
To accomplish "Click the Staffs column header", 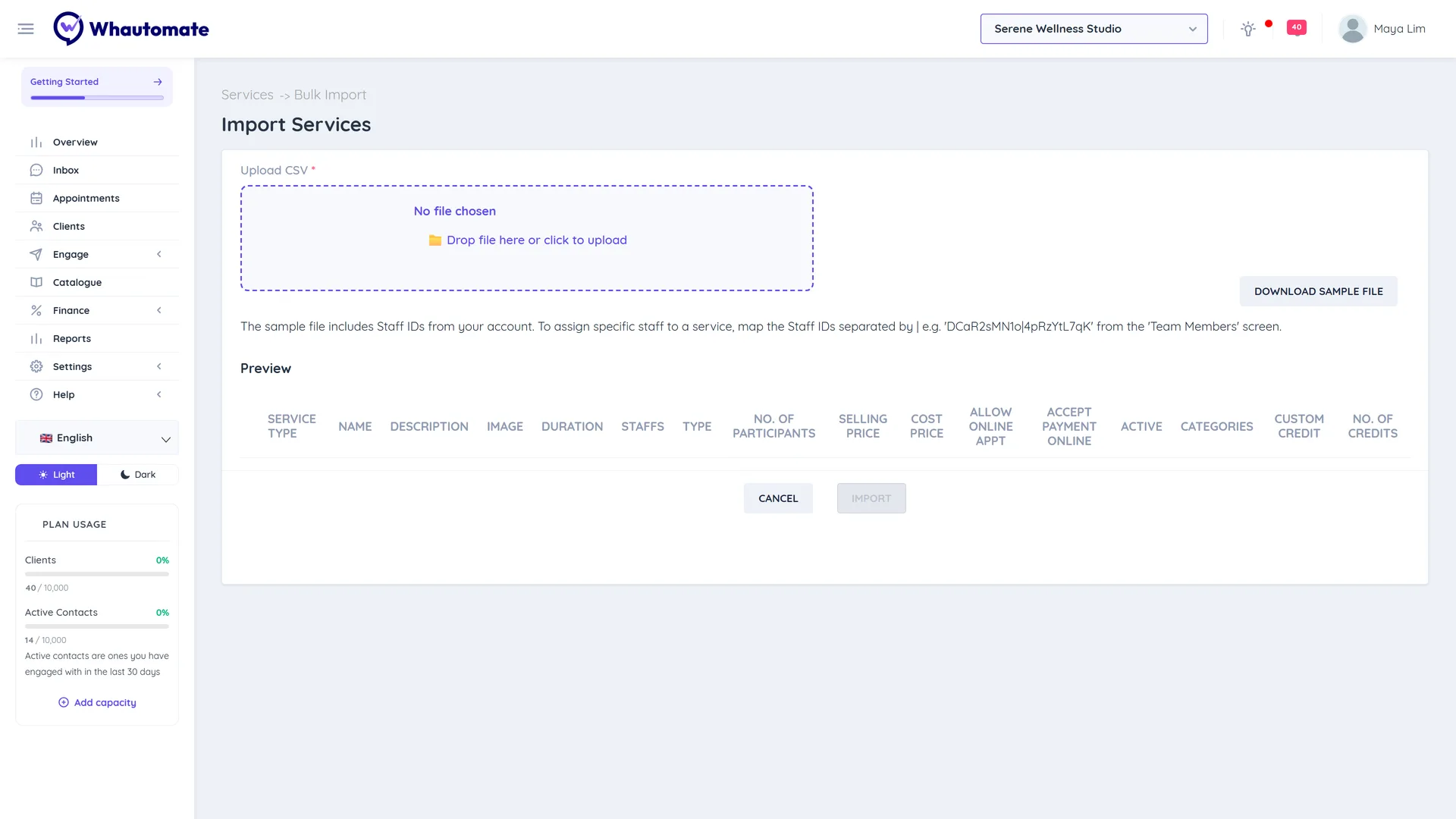I will [x=642, y=427].
